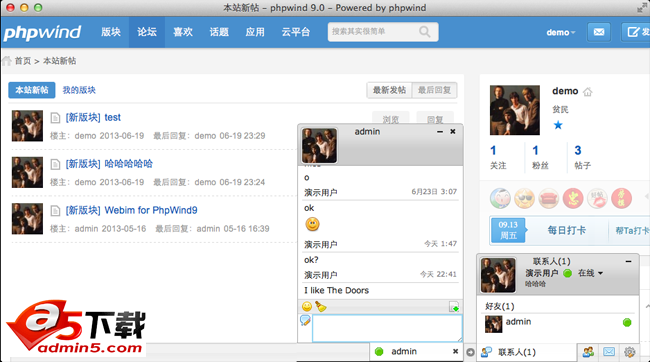This screenshot has width=650, height=362.
Task: Click admin's avatar in chat header
Action: (319, 146)
